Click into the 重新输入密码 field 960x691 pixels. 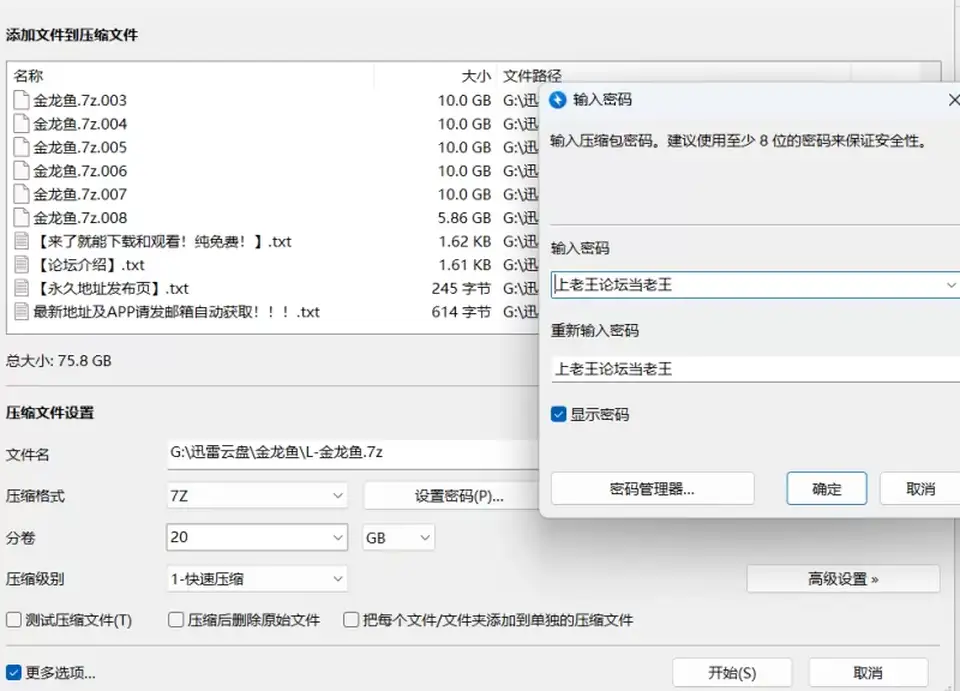756,368
